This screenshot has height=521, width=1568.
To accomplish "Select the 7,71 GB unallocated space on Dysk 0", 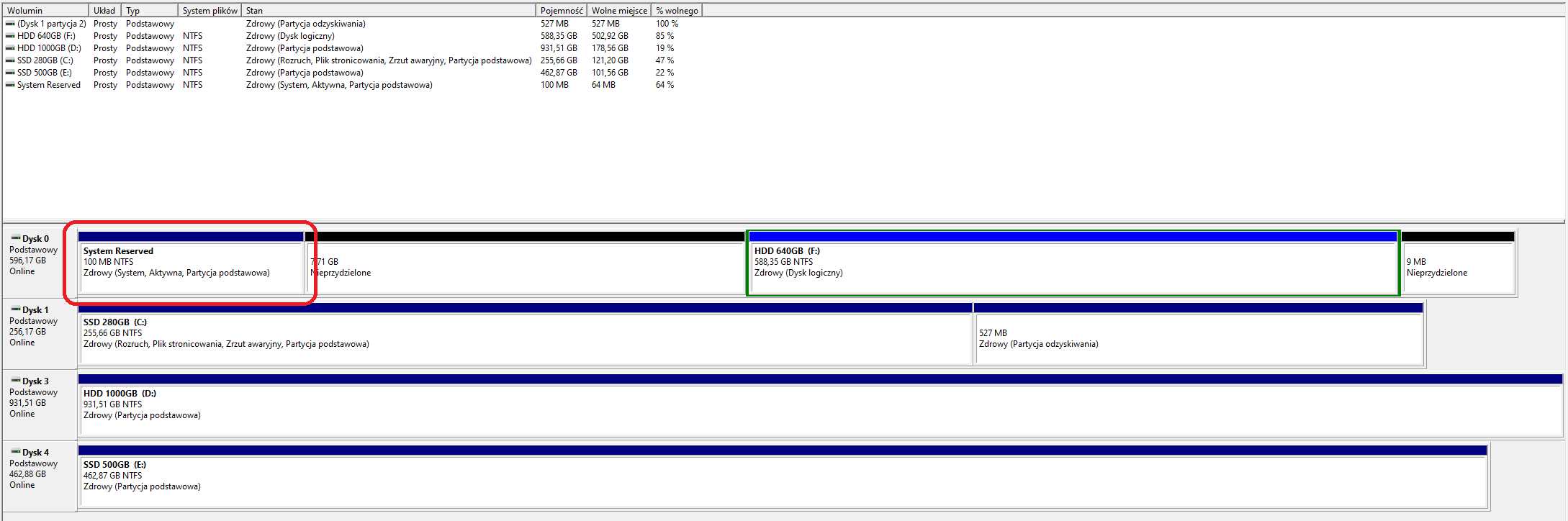I will [526, 263].
